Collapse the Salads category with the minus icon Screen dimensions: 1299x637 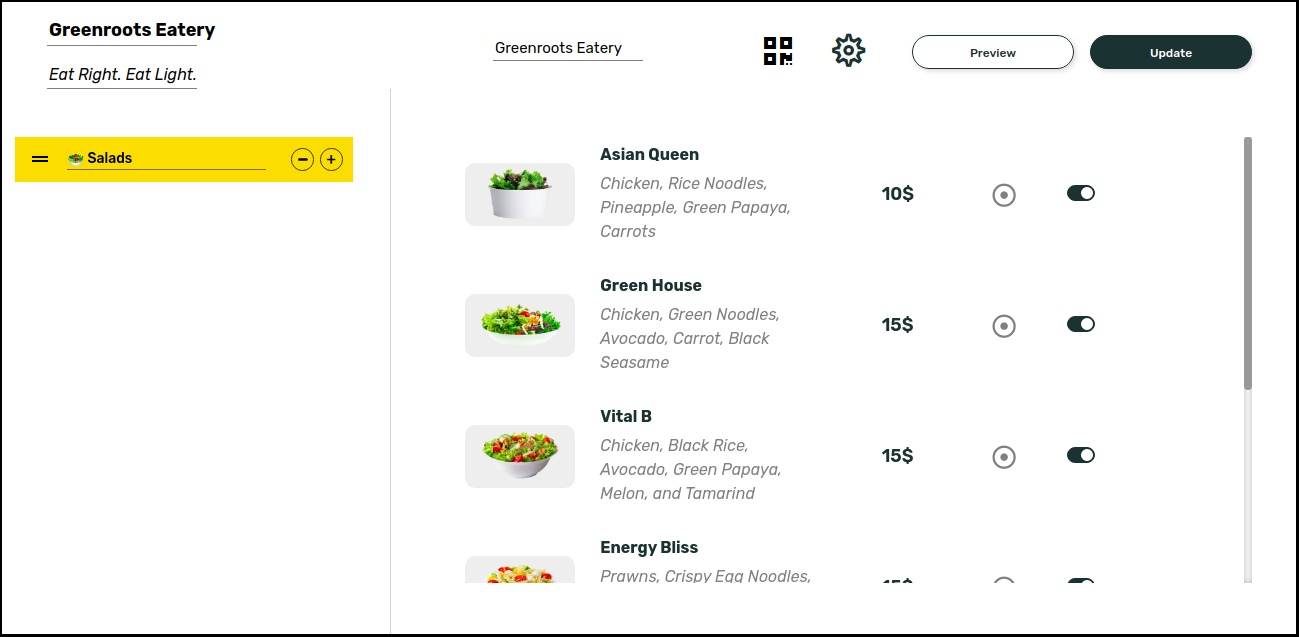pyautogui.click(x=302, y=159)
